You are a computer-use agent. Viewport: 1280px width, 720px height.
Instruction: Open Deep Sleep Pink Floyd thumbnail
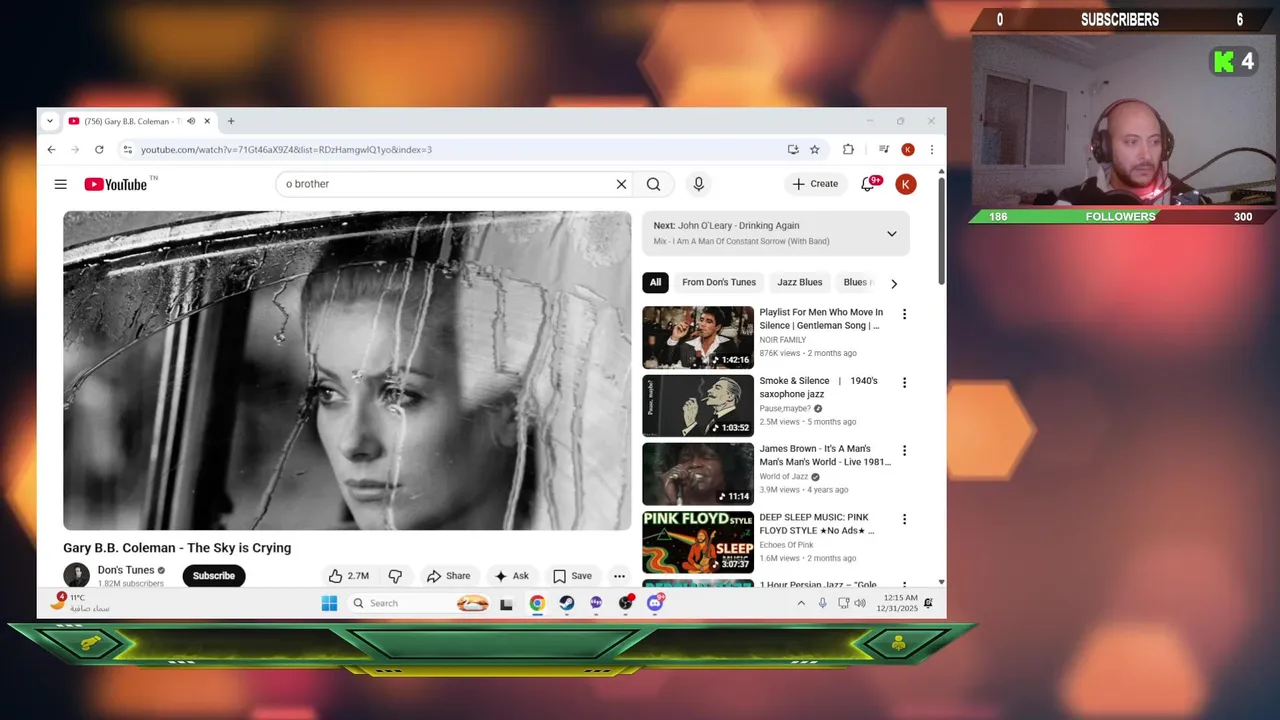point(698,542)
